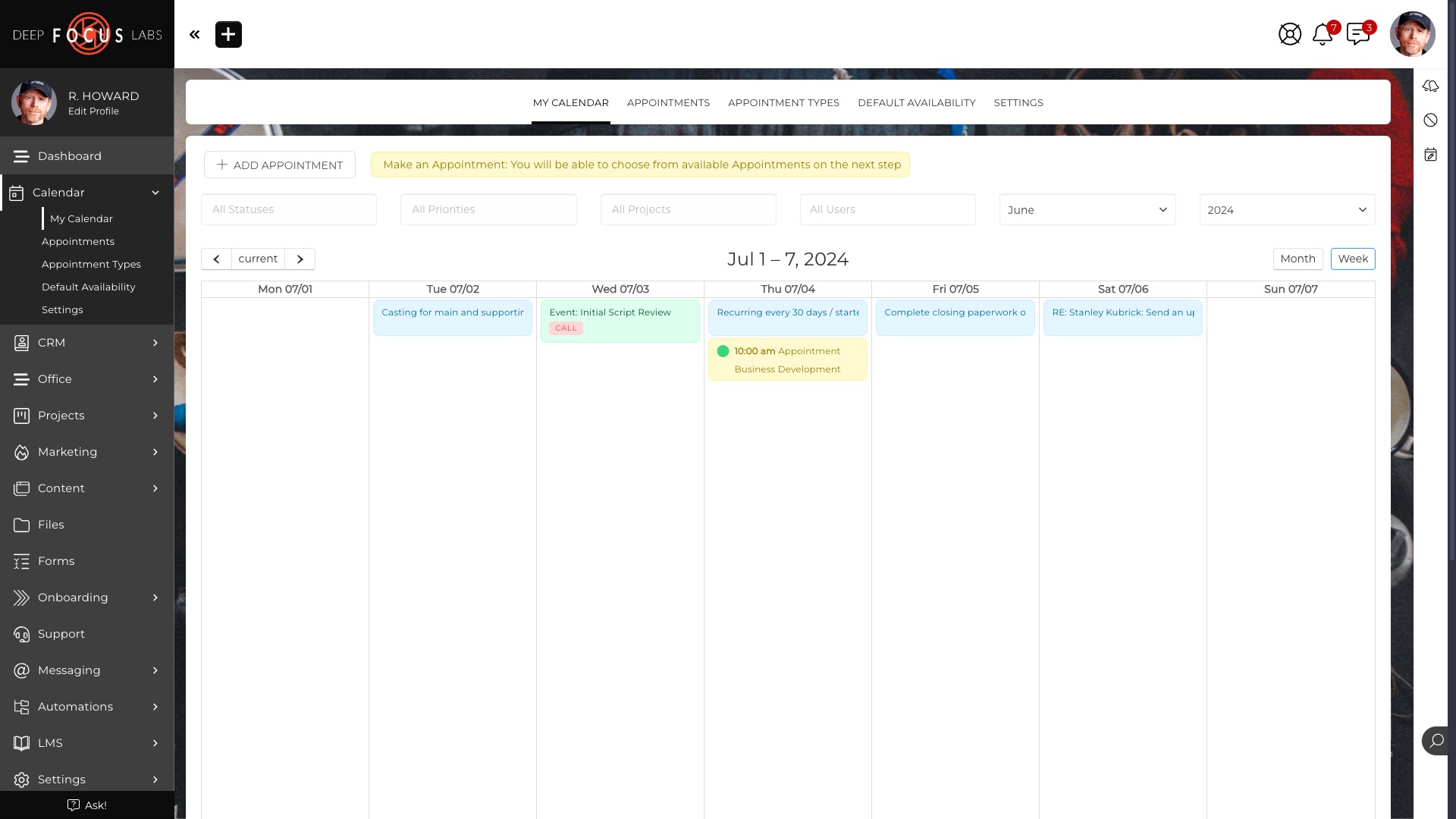The image size is (1456, 819).
Task: Switch to the Appointment Types tab
Action: click(783, 102)
